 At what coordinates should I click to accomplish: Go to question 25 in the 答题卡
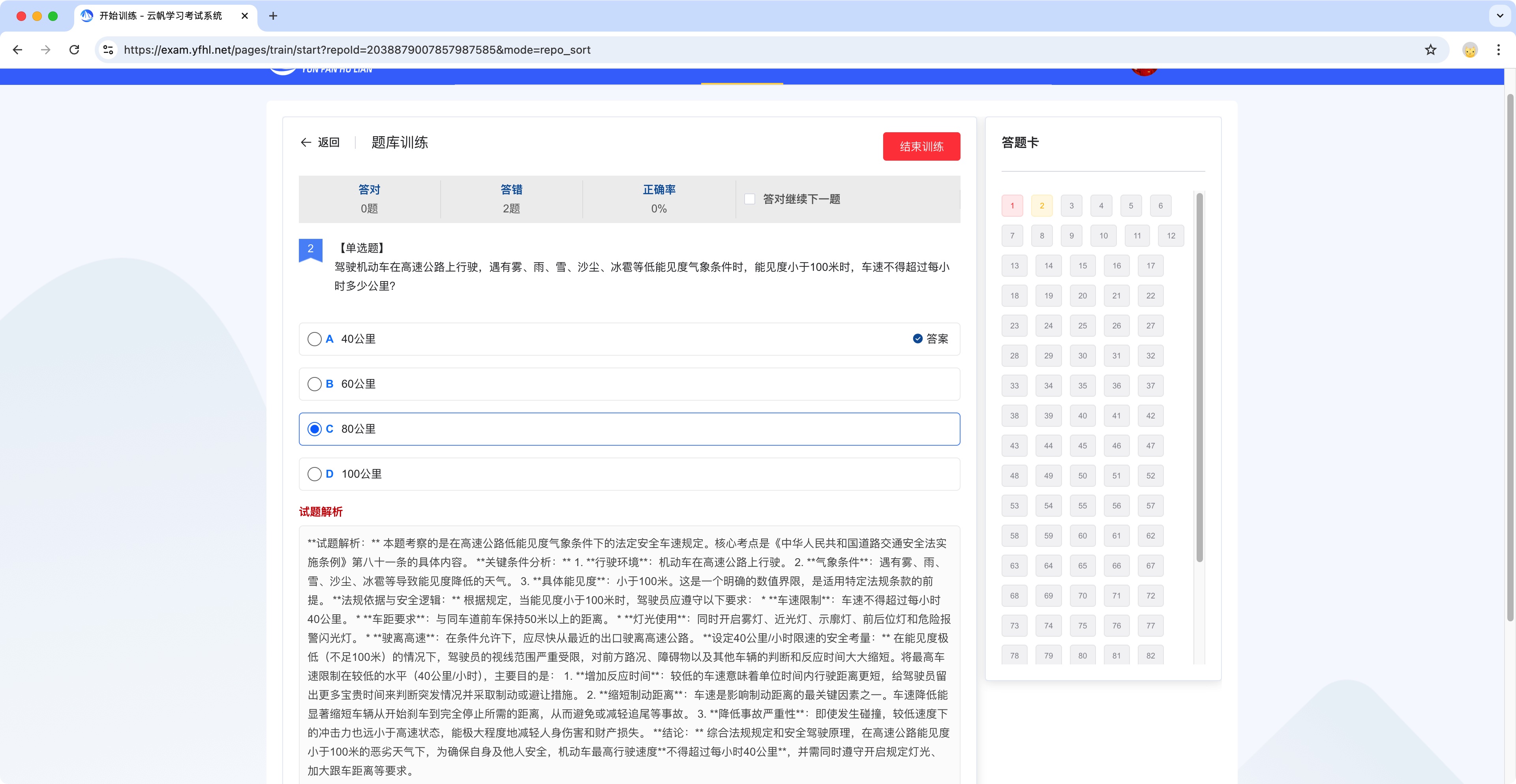pos(1082,326)
